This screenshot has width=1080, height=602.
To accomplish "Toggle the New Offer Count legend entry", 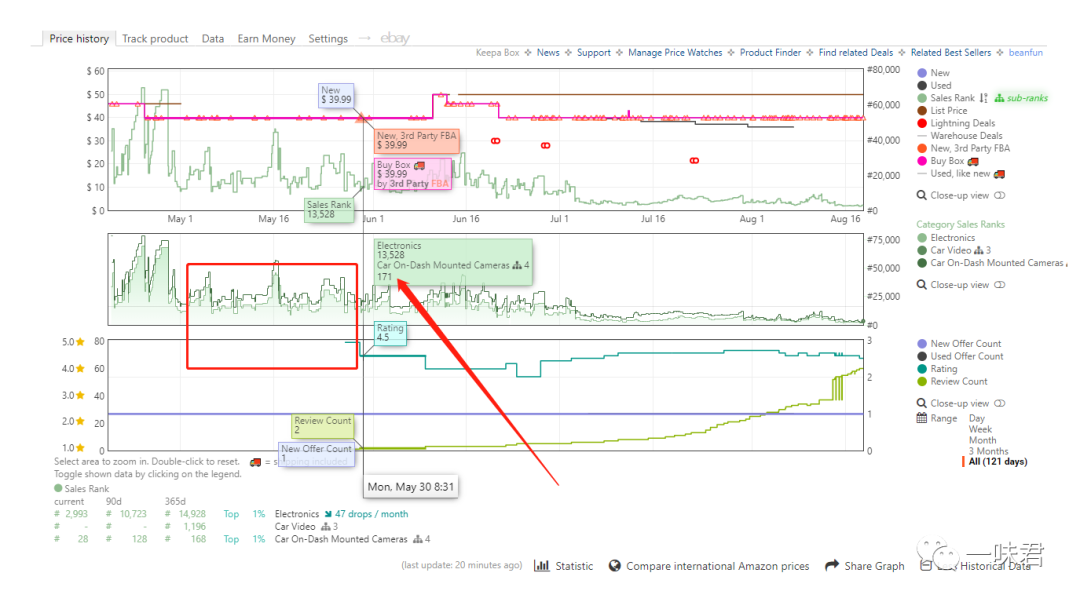I will [959, 344].
